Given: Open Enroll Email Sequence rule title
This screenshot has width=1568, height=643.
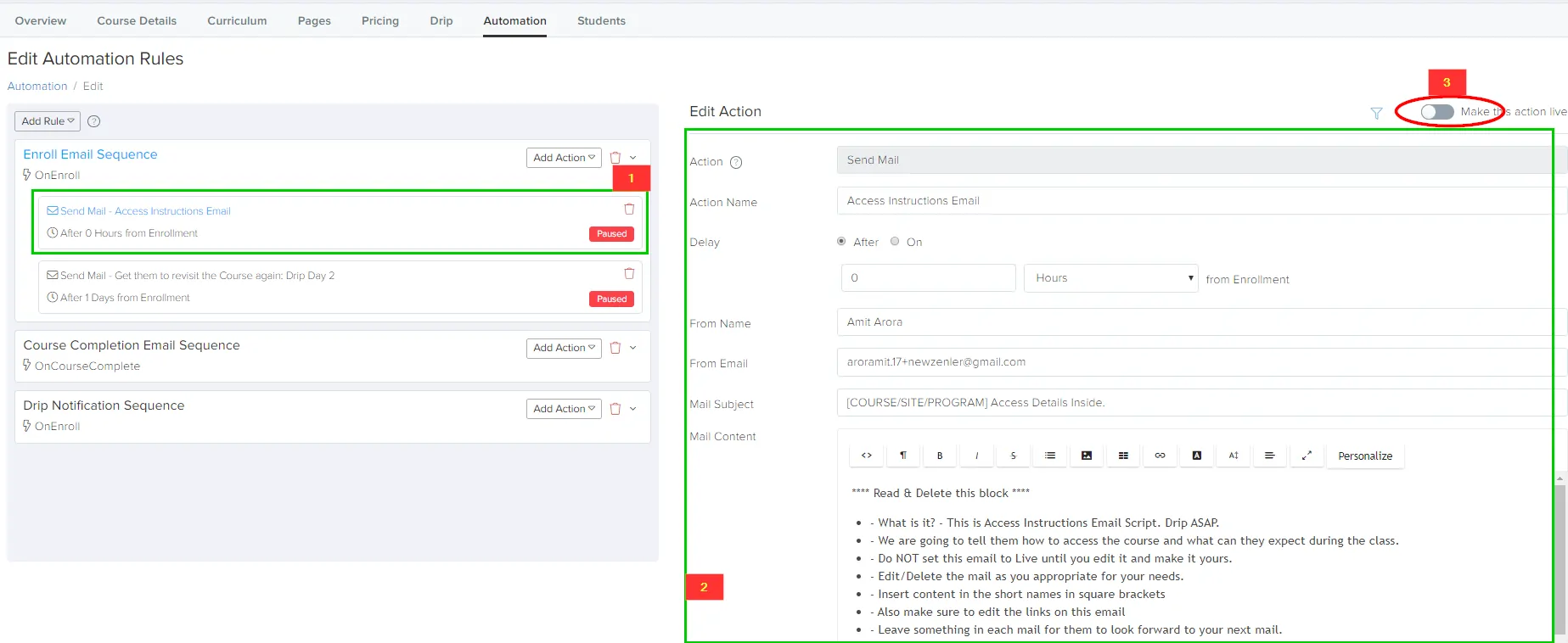Looking at the screenshot, I should [x=90, y=154].
